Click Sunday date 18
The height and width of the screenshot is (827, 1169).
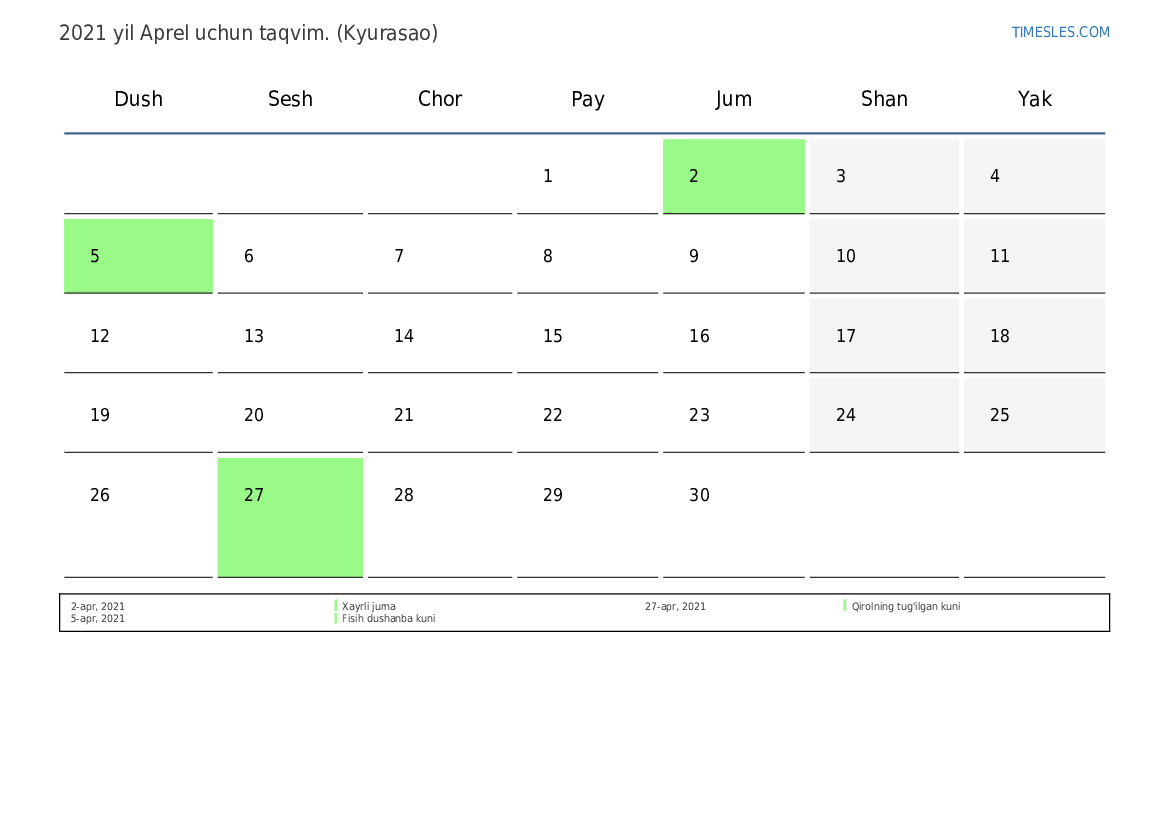[x=1034, y=336]
